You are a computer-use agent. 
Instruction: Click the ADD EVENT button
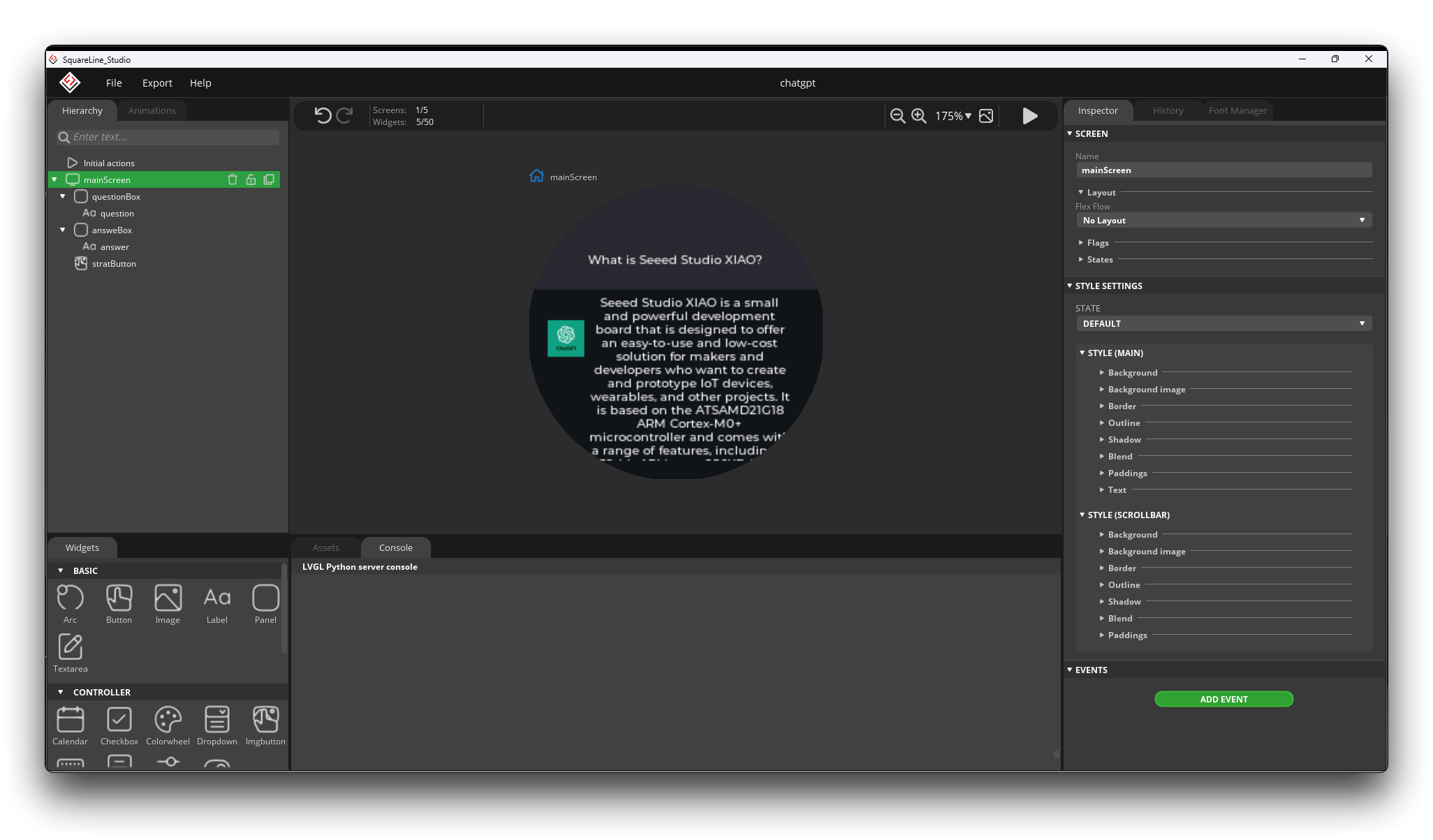coord(1223,699)
